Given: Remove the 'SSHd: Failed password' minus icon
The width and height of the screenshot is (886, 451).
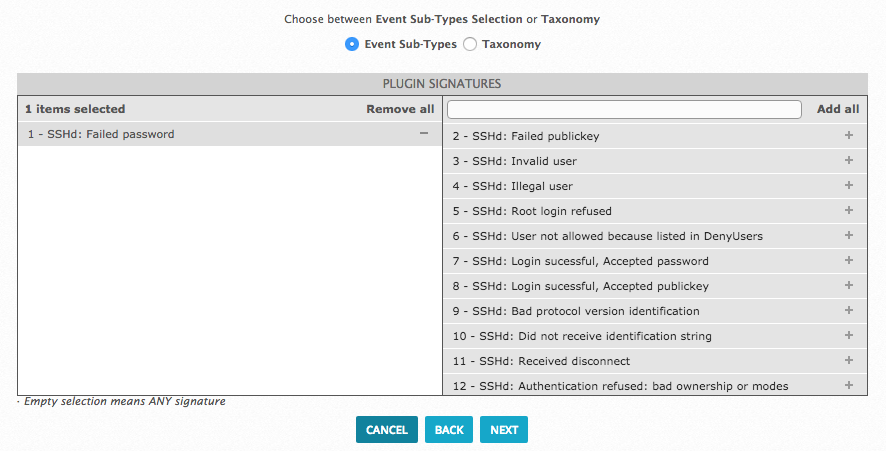Looking at the screenshot, I should (424, 134).
